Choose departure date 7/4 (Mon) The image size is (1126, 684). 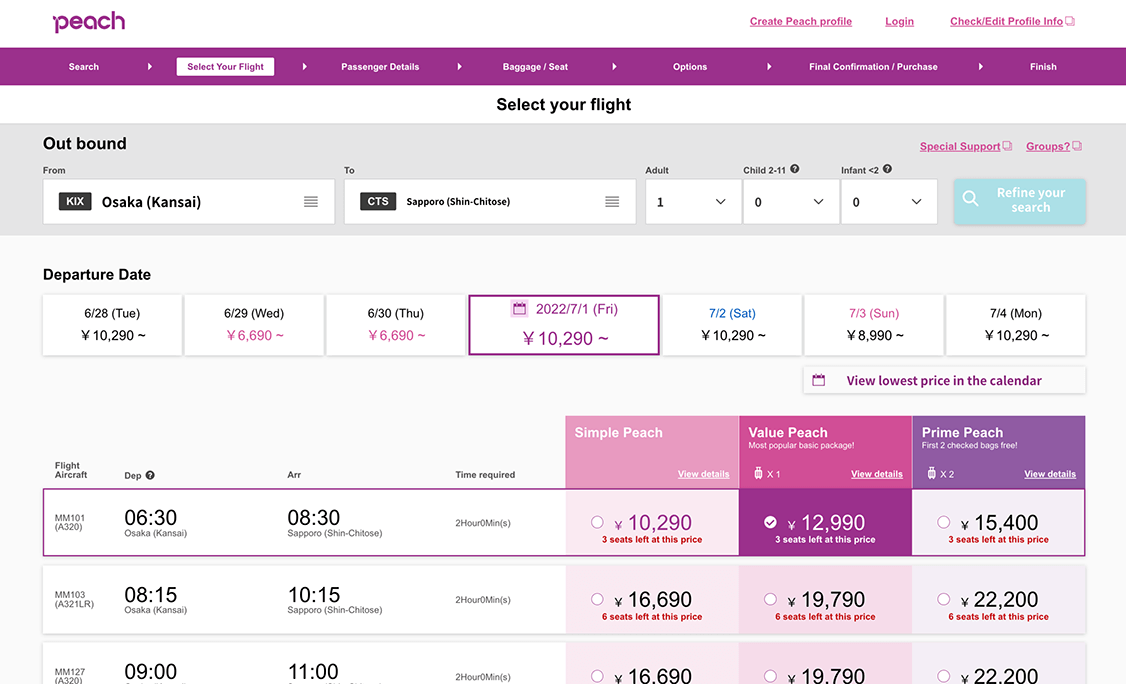pos(1016,325)
